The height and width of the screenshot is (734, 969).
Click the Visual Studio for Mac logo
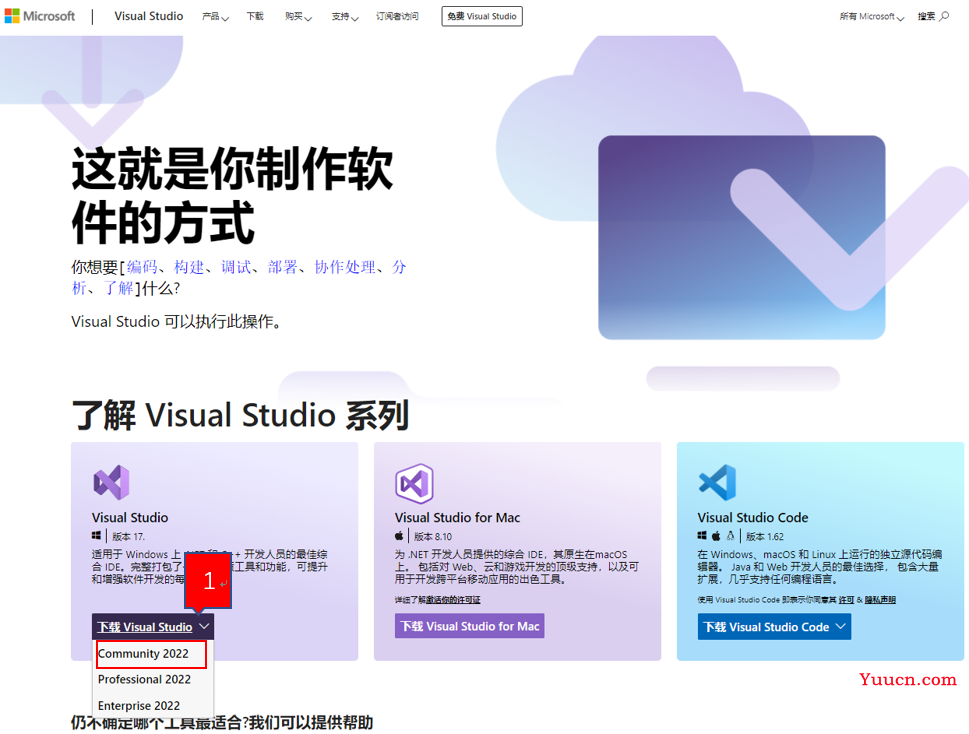coord(414,483)
